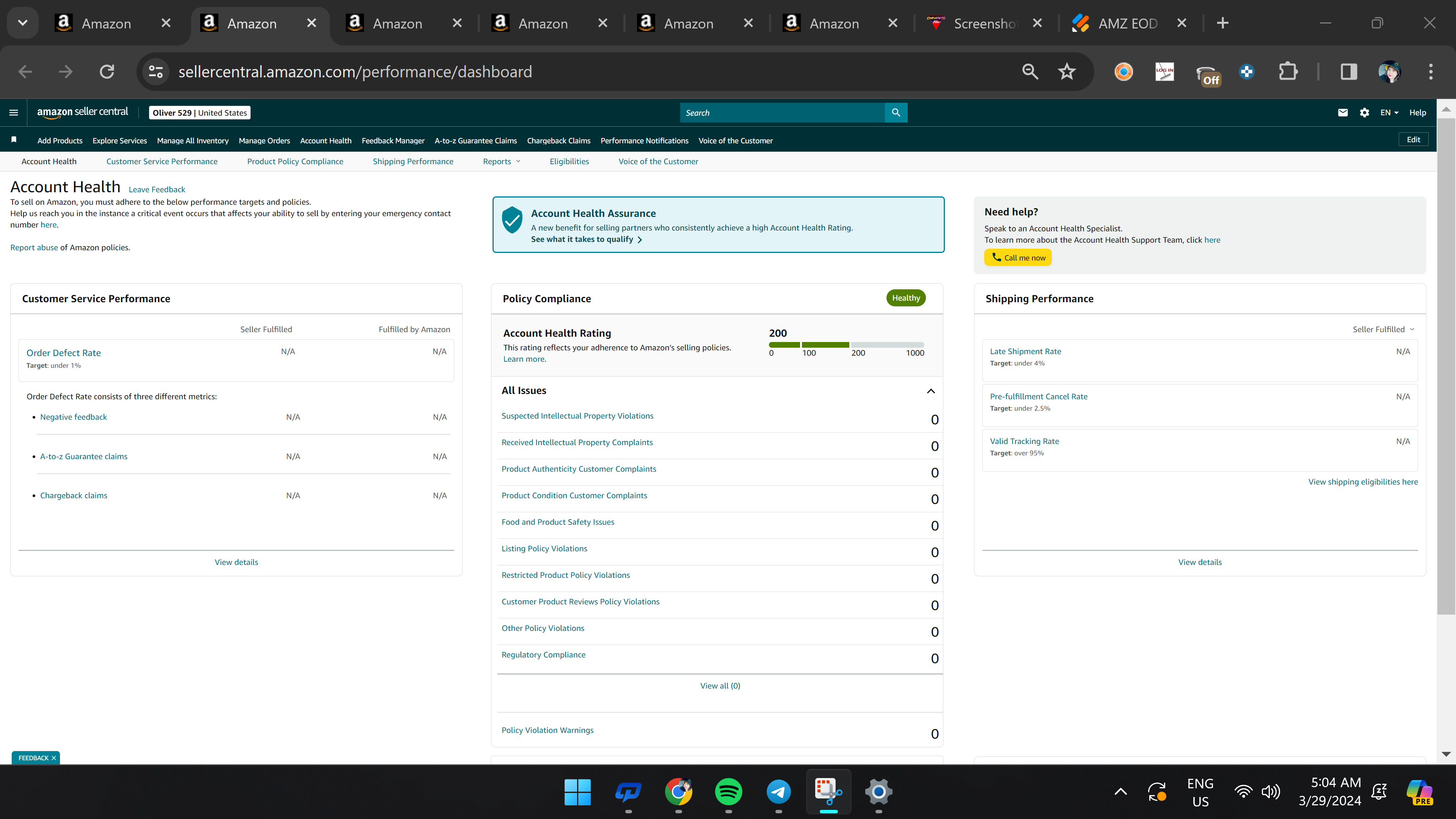Open the Seller Central hamburger menu

[14, 113]
